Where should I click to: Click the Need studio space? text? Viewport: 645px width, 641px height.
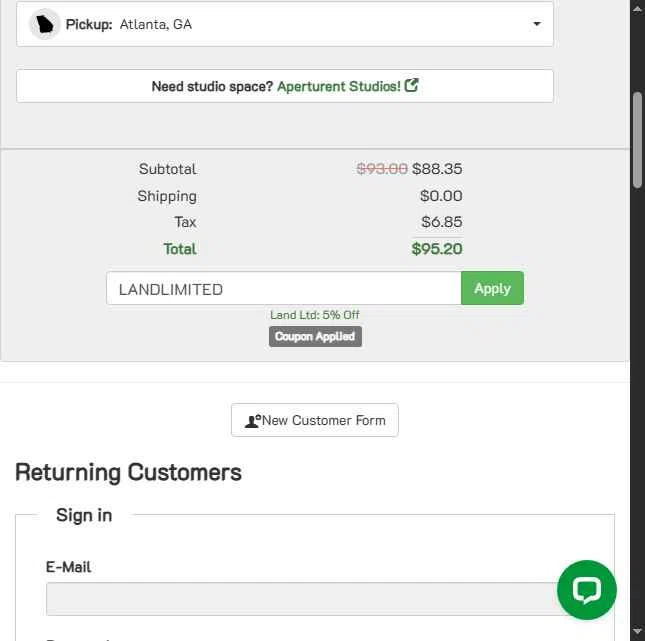(x=212, y=86)
